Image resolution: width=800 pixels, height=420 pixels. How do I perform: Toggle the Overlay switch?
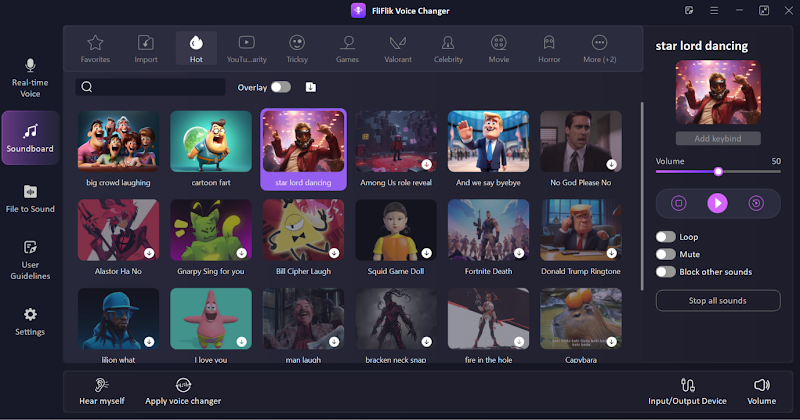(x=281, y=87)
